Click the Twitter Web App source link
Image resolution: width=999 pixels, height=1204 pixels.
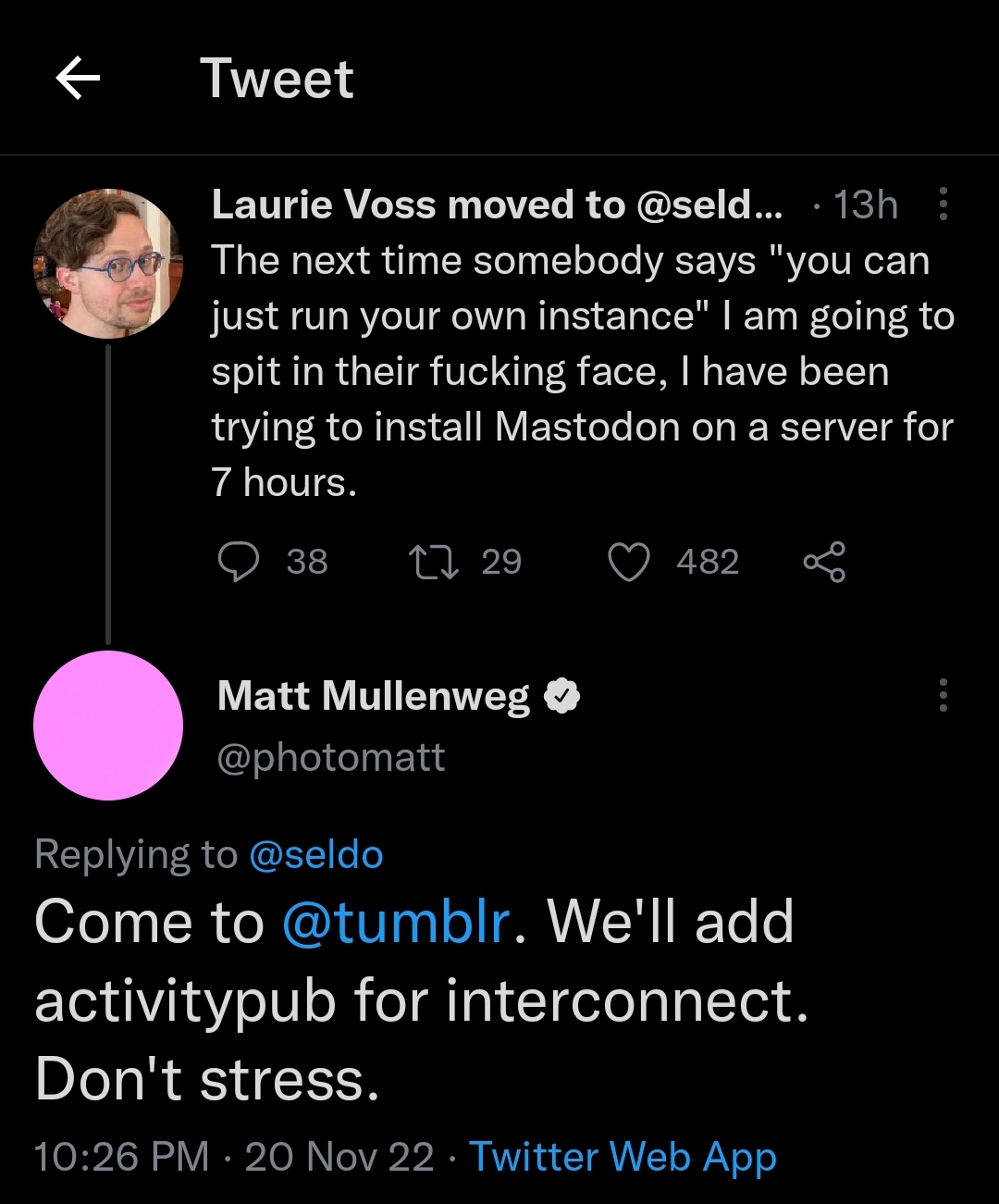coord(623,1157)
